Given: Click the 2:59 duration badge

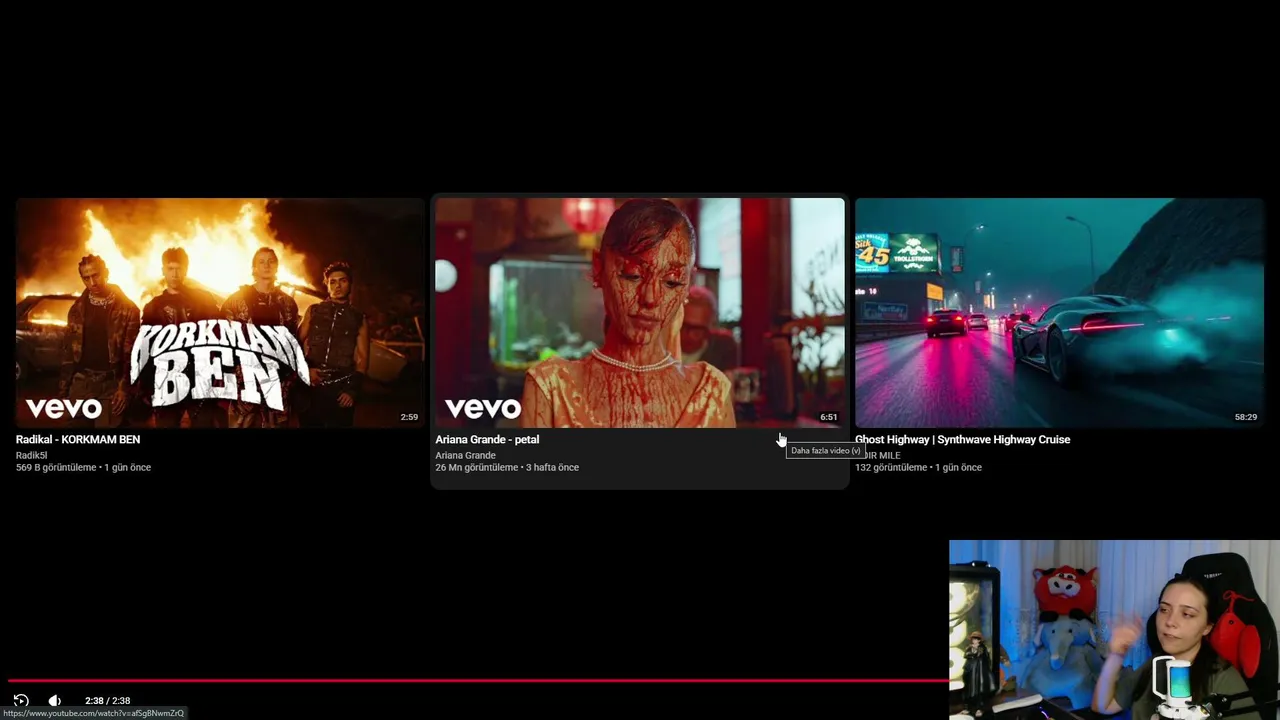Looking at the screenshot, I should pos(409,417).
